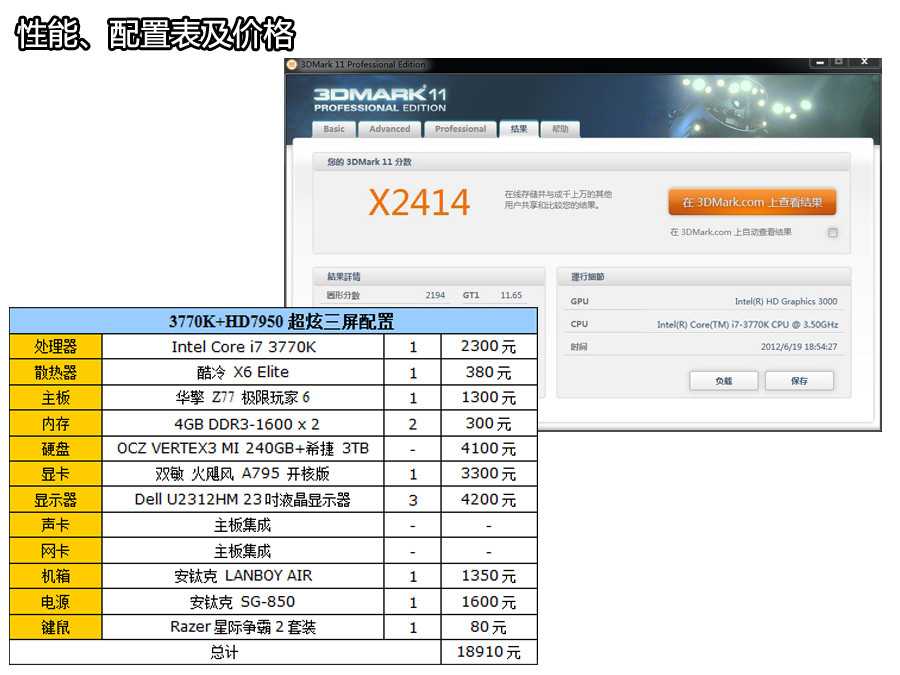Open the Advanced tab
The height and width of the screenshot is (675, 900).
pos(389,129)
